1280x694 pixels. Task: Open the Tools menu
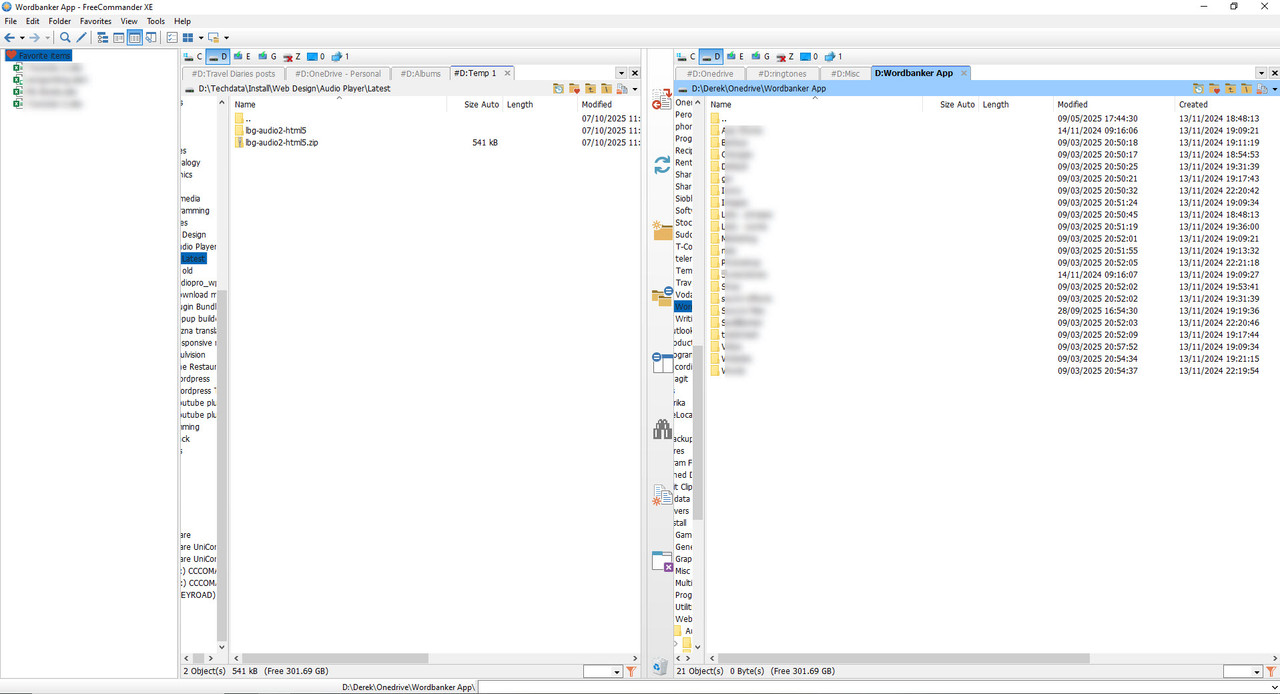tap(156, 21)
